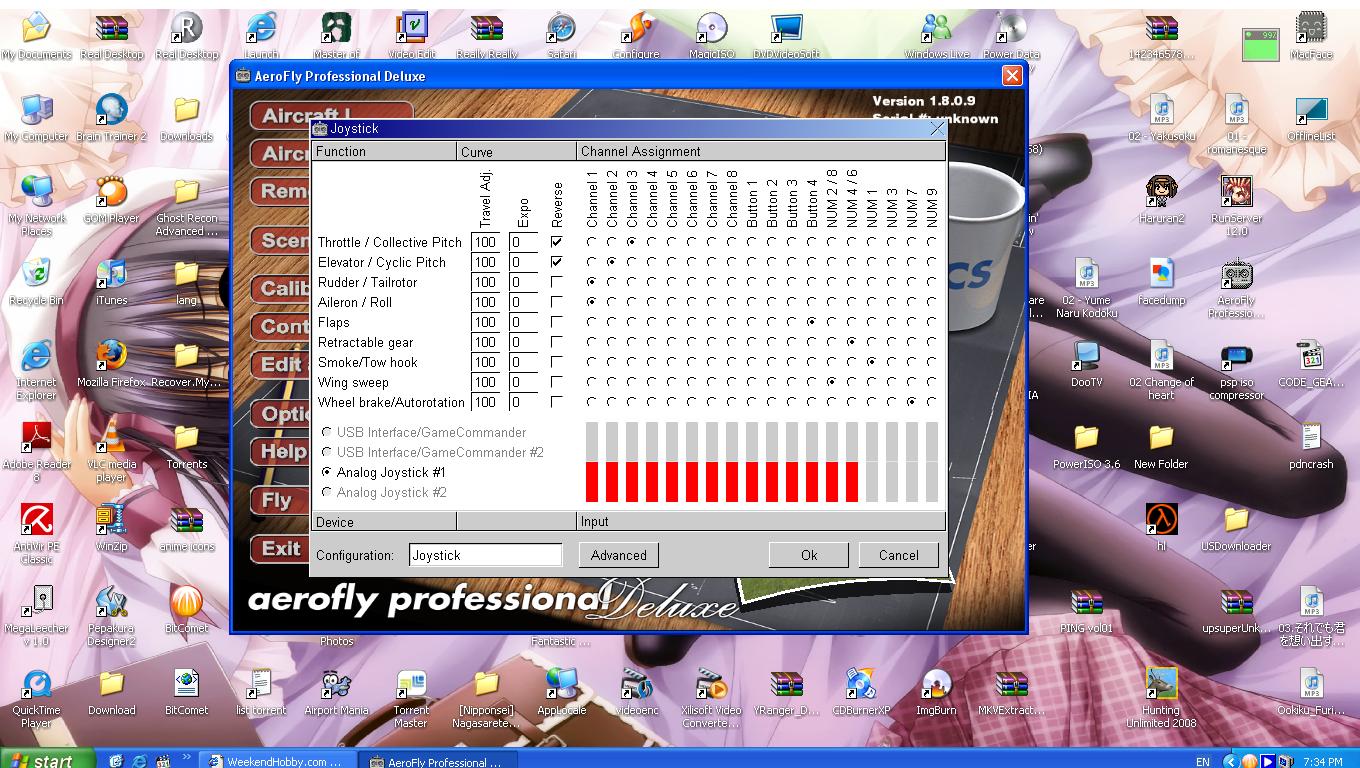The image size is (1360, 768).
Task: Open the Mozilla Firefox desktop shortcut
Action: coord(111,357)
